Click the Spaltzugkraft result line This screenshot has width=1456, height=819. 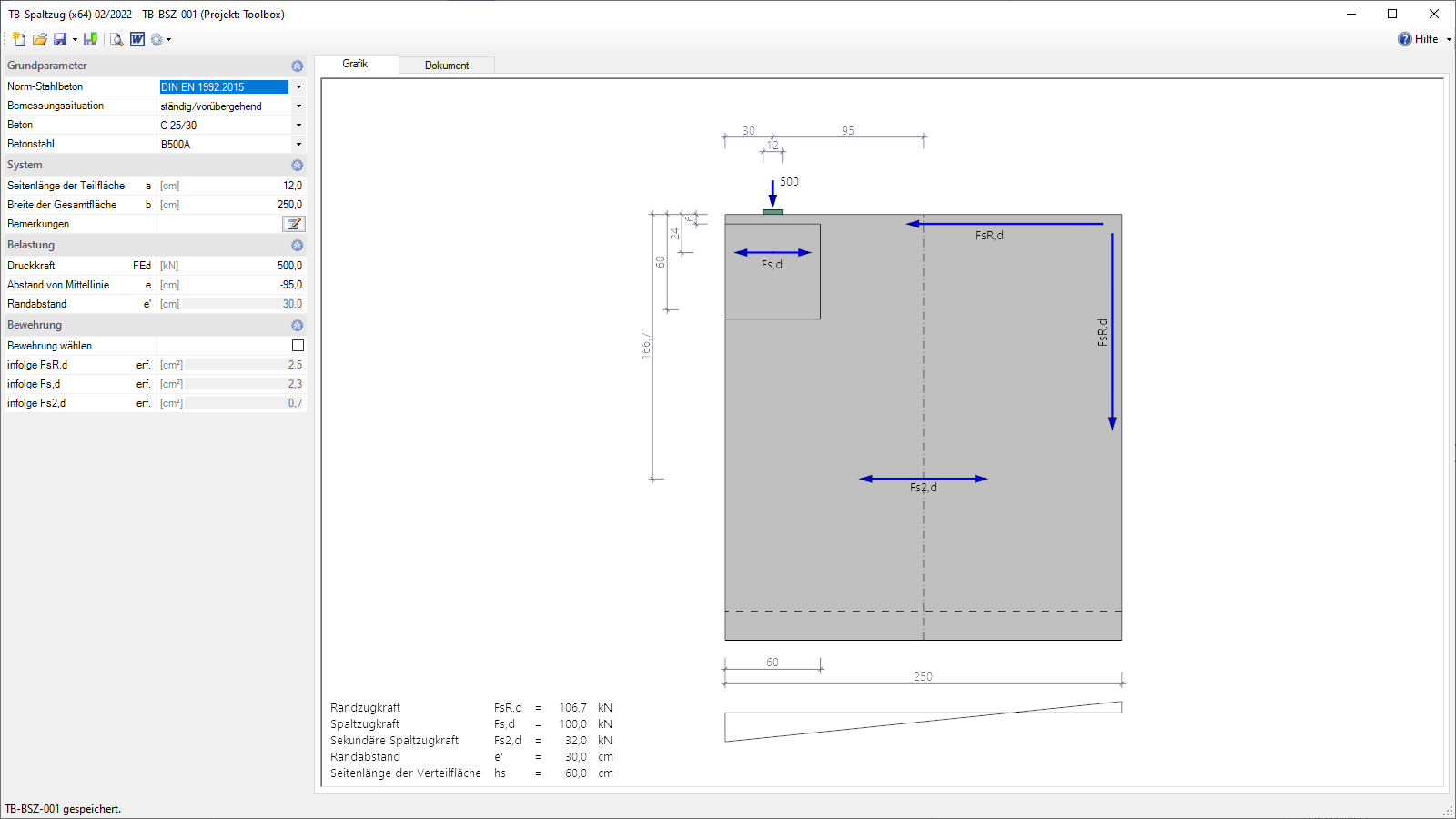471,724
